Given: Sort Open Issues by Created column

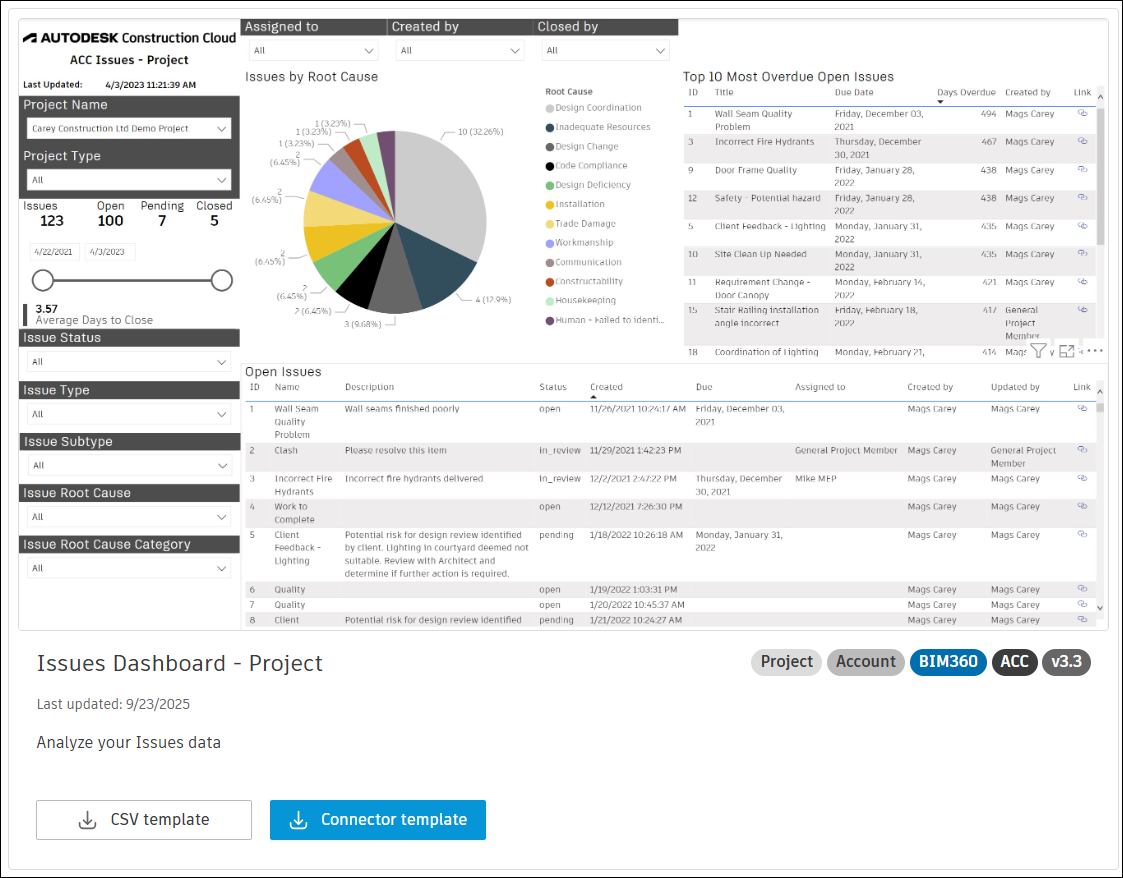Looking at the screenshot, I should [x=606, y=387].
